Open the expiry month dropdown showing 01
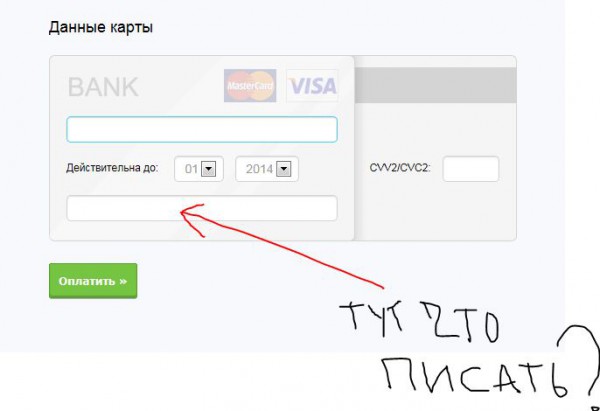600x411 pixels. [x=199, y=169]
